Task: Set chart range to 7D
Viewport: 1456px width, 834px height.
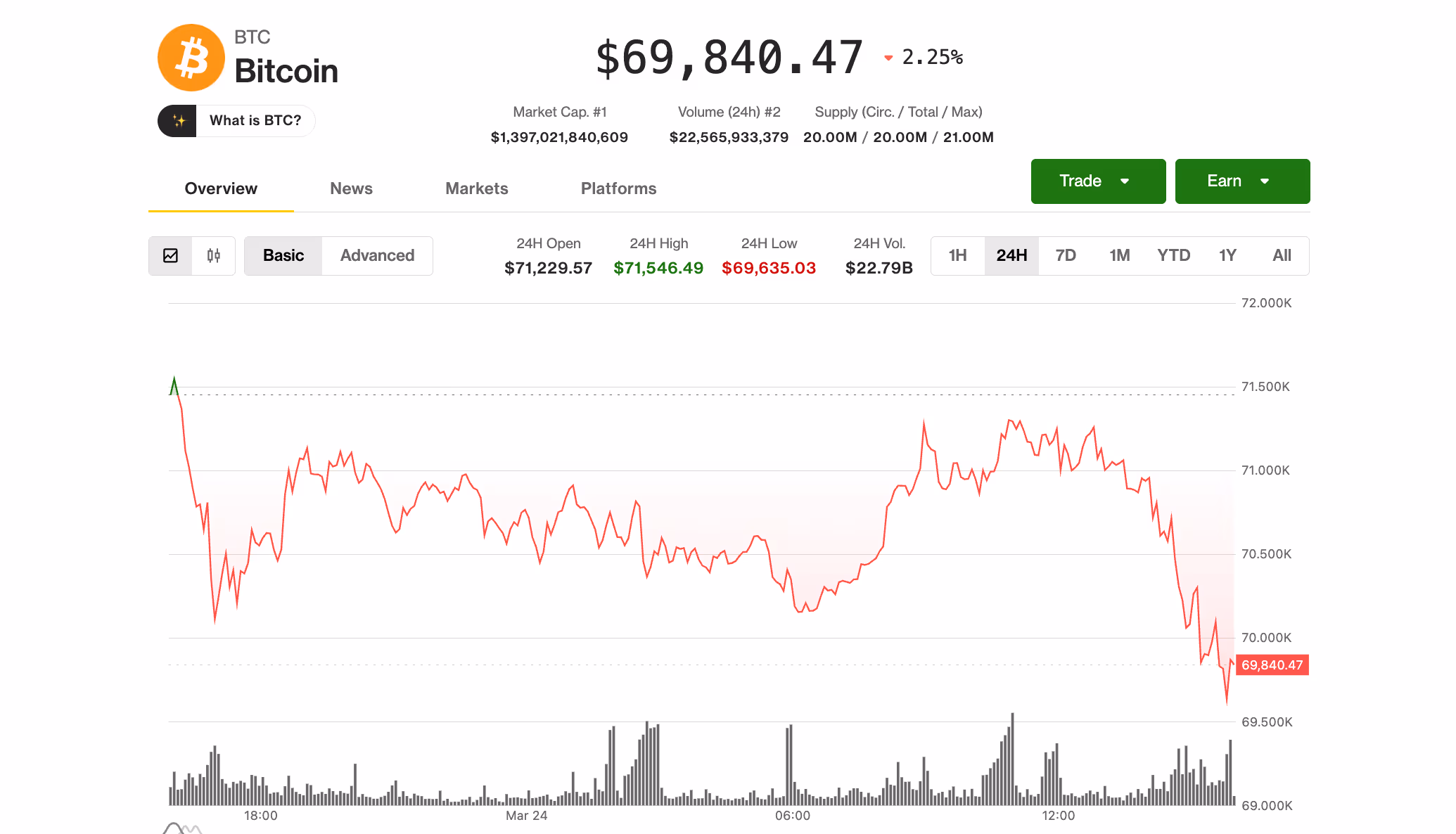Action: (x=1066, y=256)
